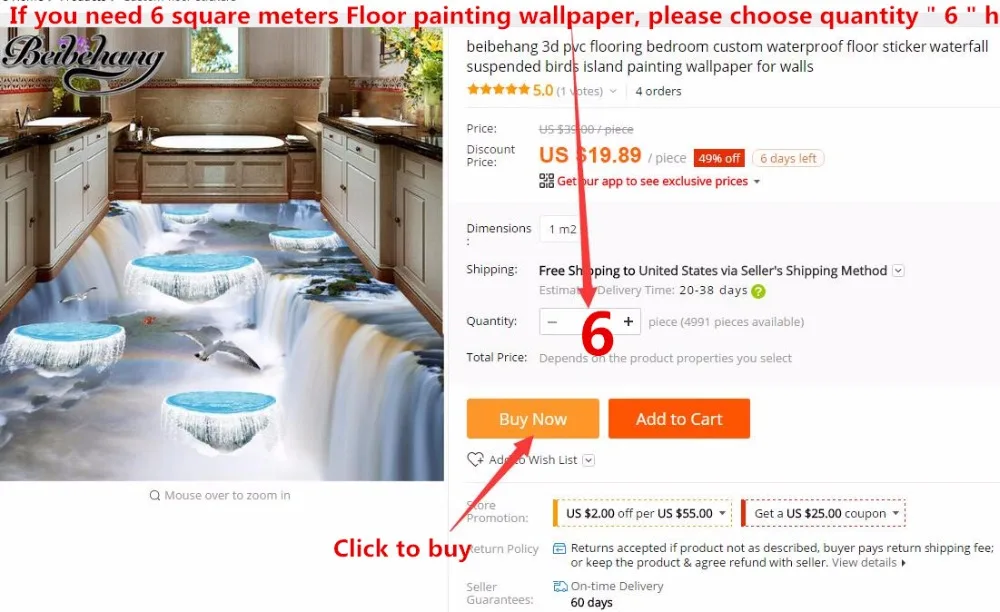Expand the Wish List dropdown arrow
The width and height of the screenshot is (1000, 612).
pyautogui.click(x=589, y=460)
